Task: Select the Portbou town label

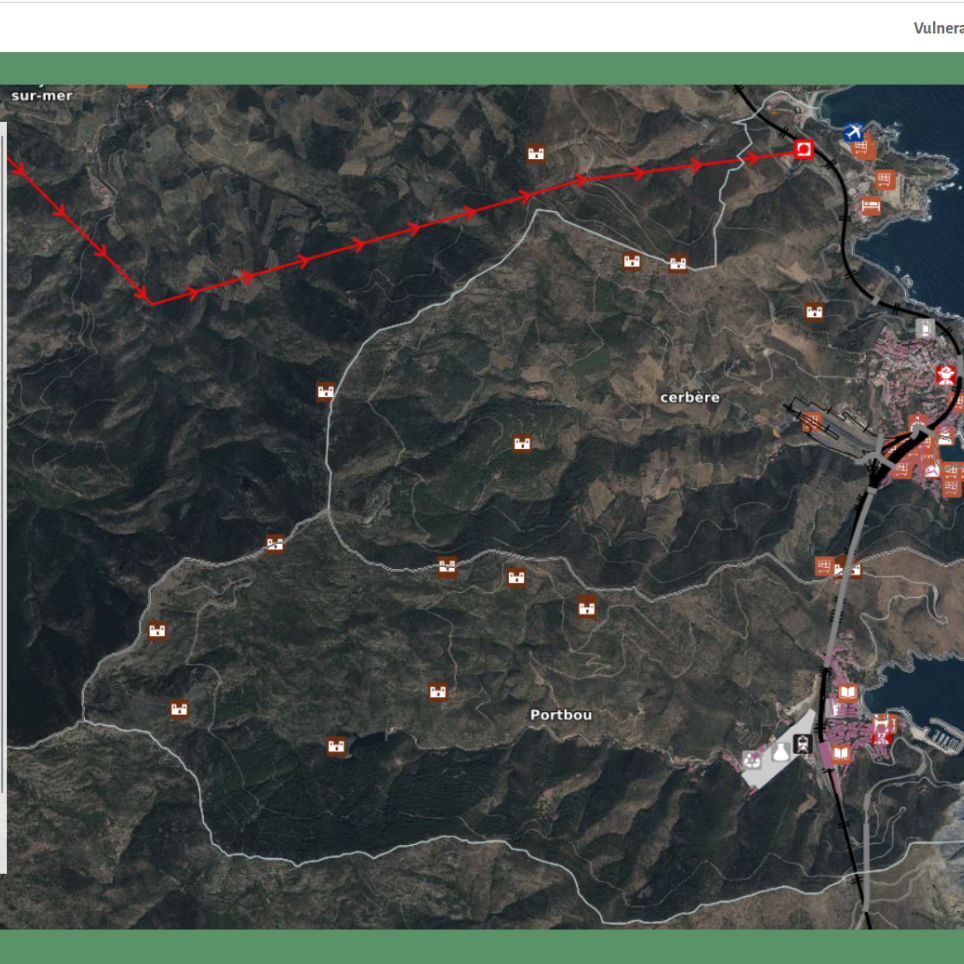Action: (x=560, y=715)
